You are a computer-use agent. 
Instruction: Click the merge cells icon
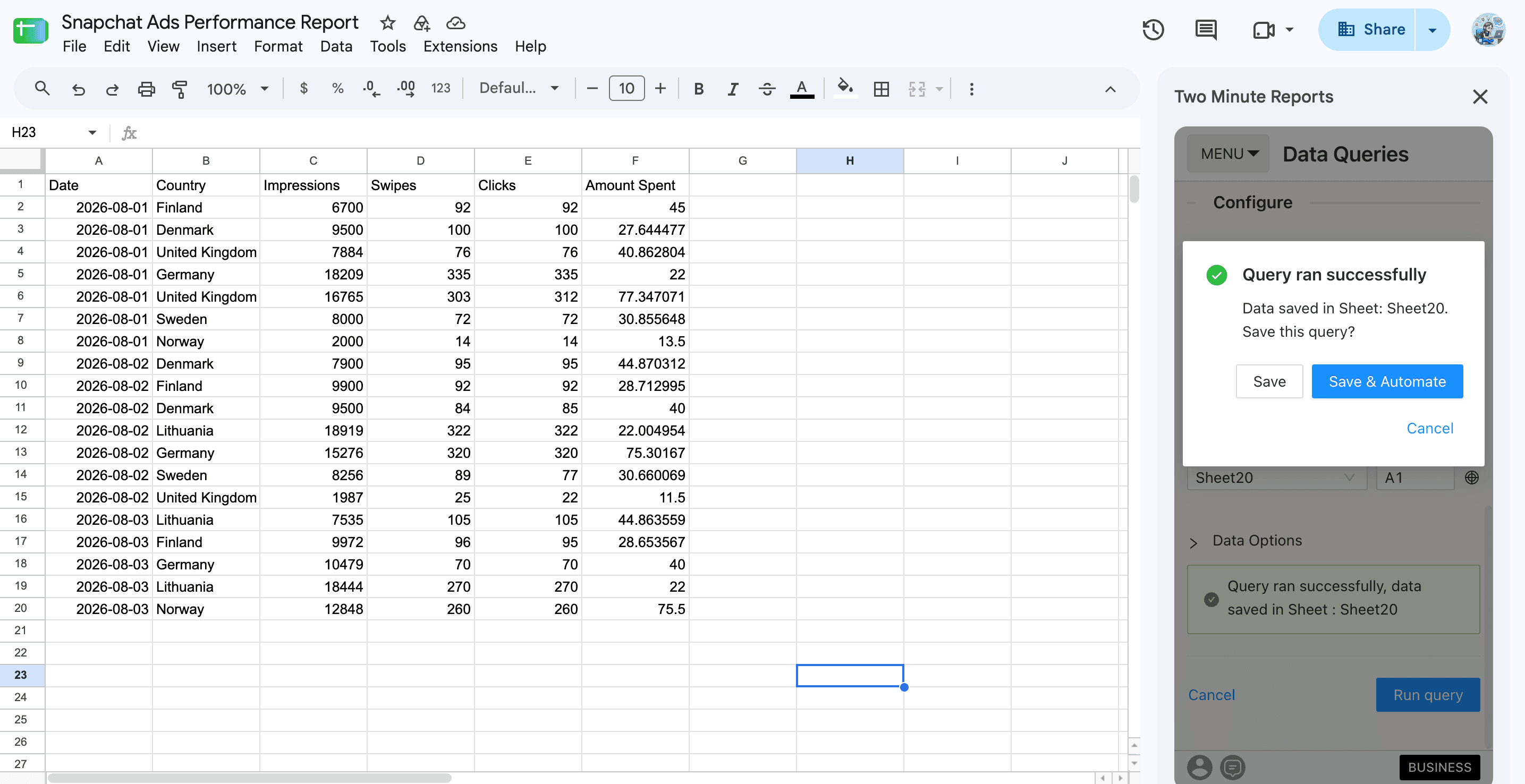[x=917, y=89]
